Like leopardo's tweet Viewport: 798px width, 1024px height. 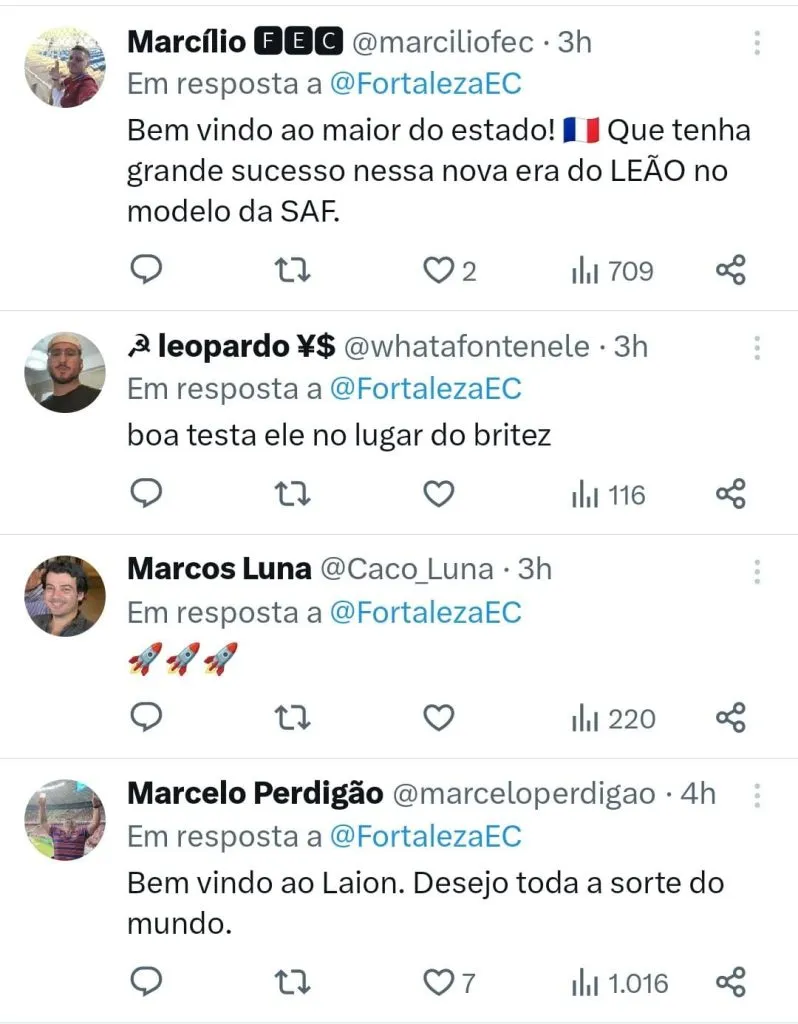click(x=438, y=494)
